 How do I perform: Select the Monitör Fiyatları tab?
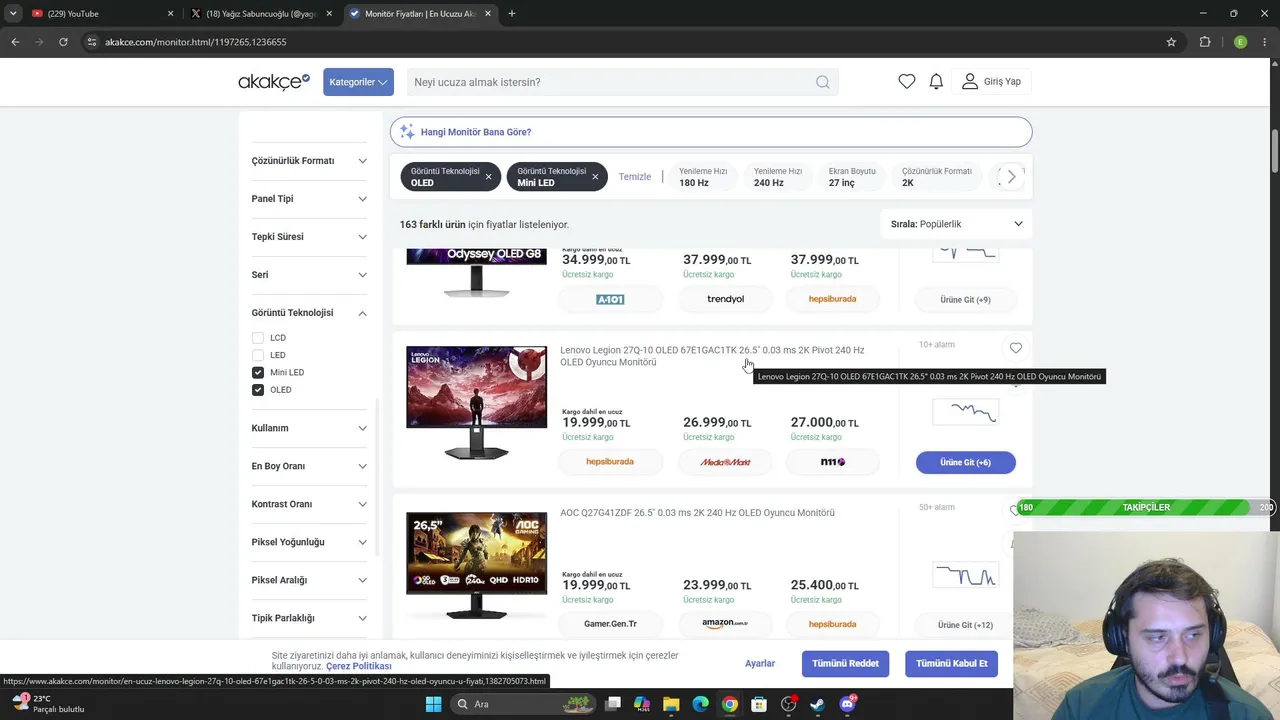(420, 14)
